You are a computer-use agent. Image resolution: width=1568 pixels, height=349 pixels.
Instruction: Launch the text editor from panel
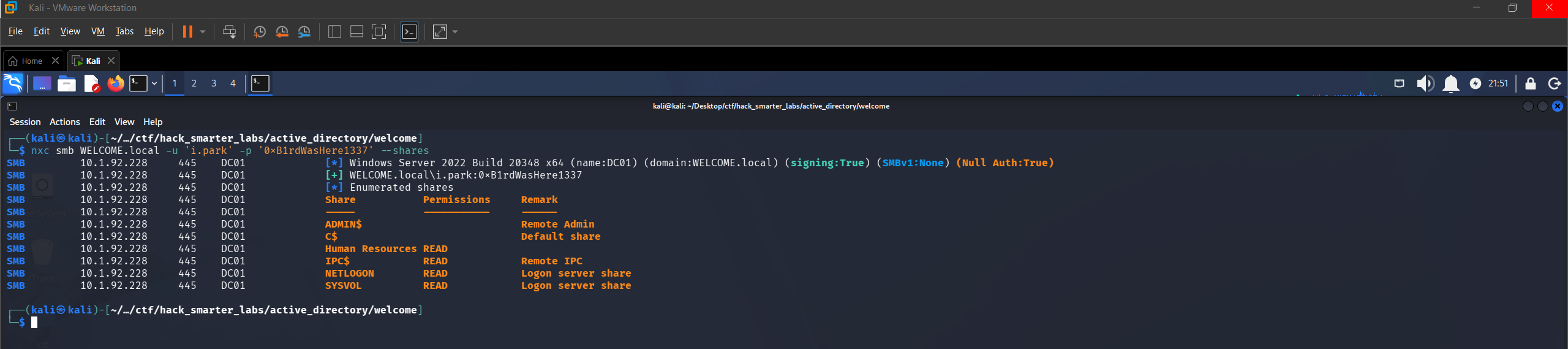click(92, 83)
